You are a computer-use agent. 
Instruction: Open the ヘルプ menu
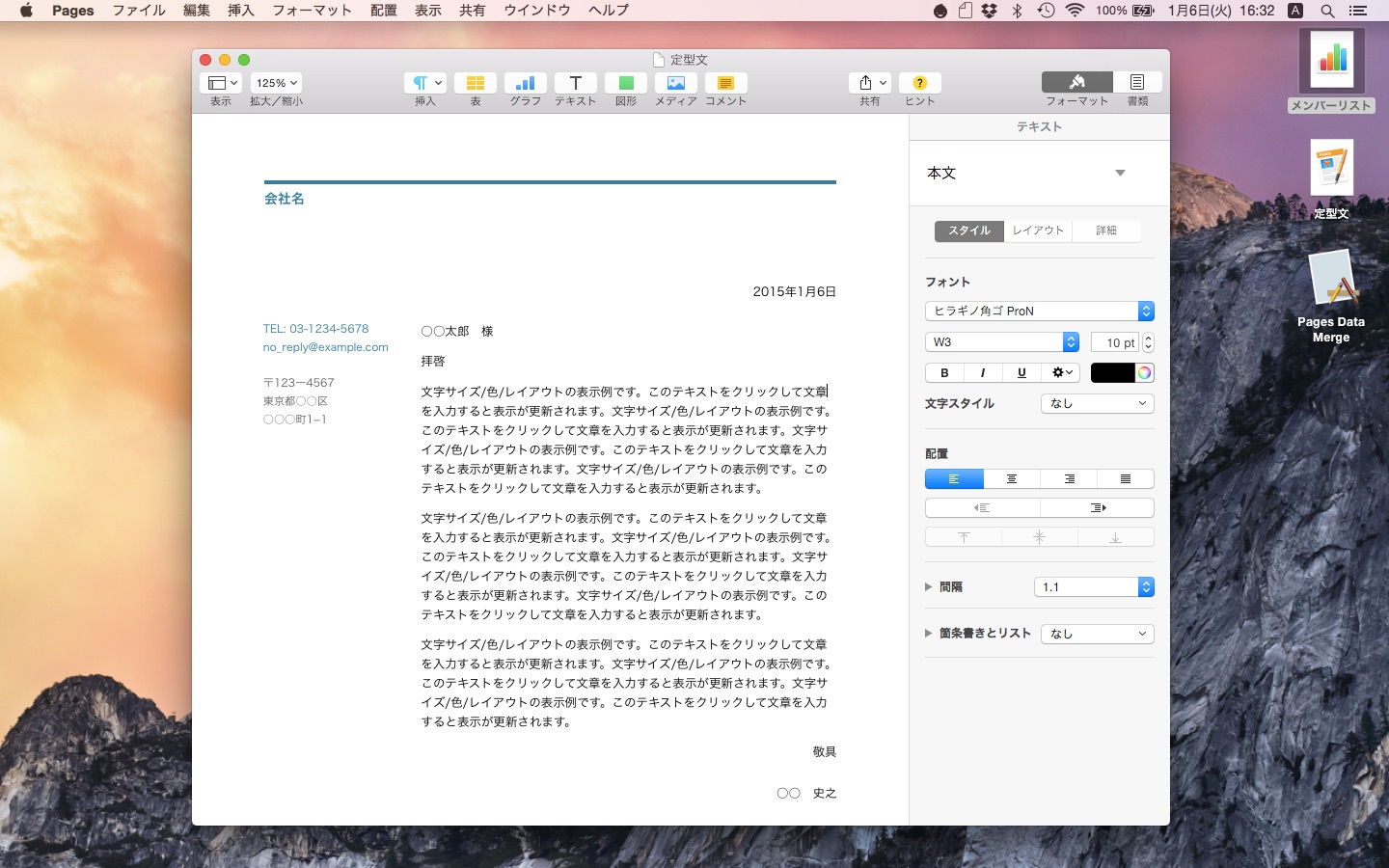(609, 11)
